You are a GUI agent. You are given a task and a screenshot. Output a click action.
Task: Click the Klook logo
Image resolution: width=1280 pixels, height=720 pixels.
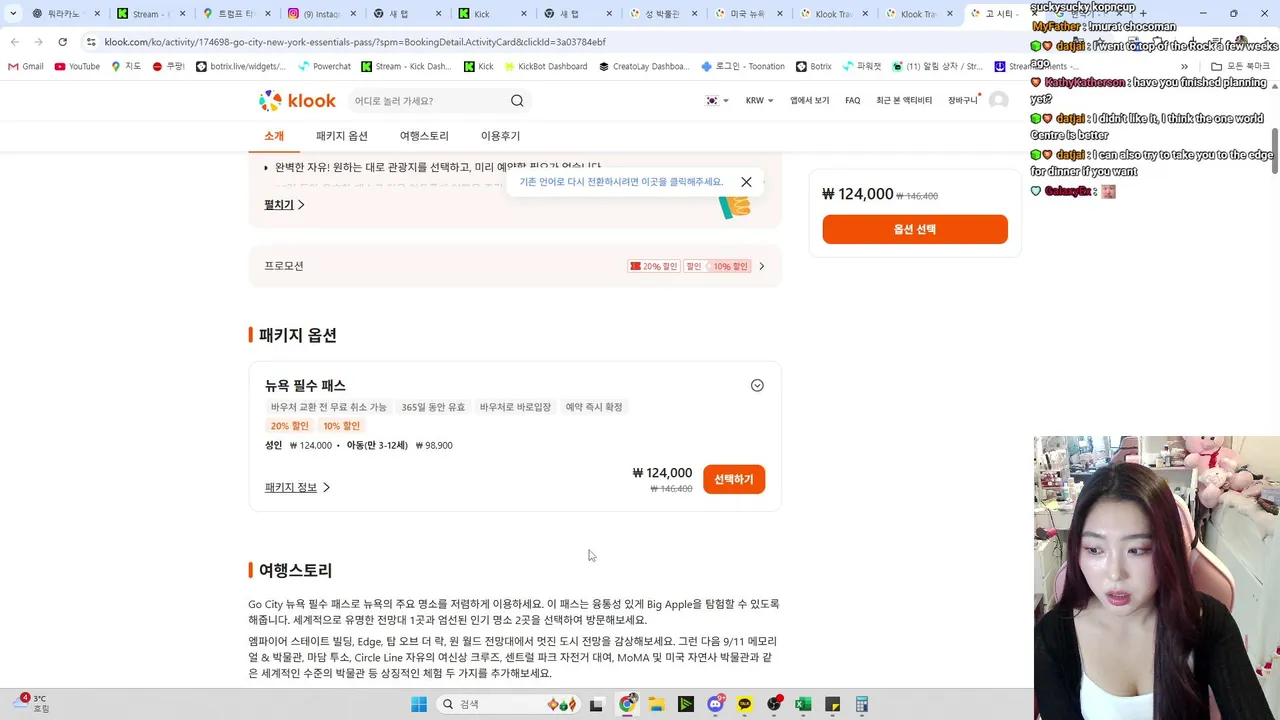tap(297, 100)
